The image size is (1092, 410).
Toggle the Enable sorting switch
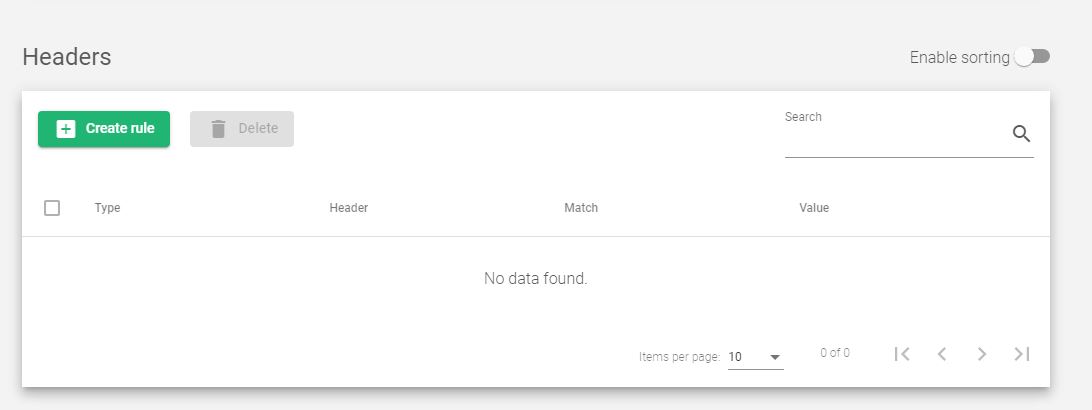1032,57
